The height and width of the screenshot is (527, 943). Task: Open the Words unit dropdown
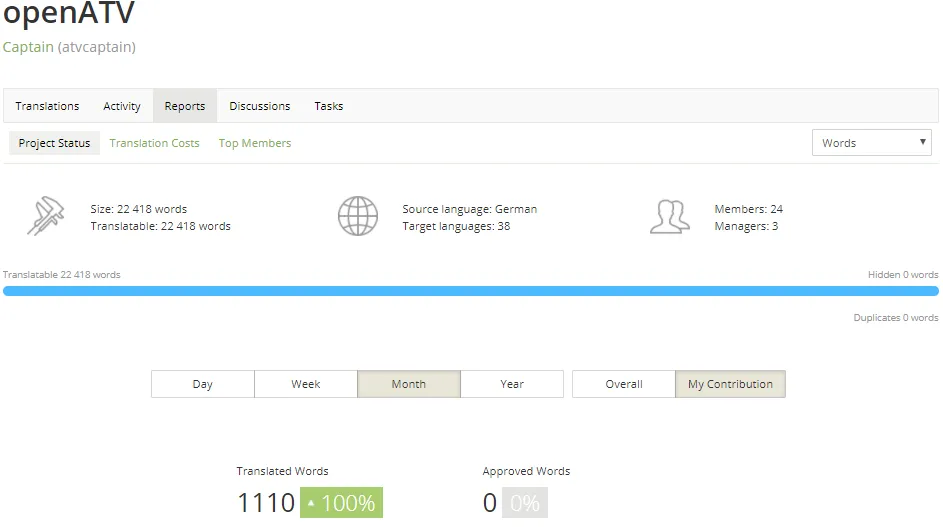(x=871, y=143)
